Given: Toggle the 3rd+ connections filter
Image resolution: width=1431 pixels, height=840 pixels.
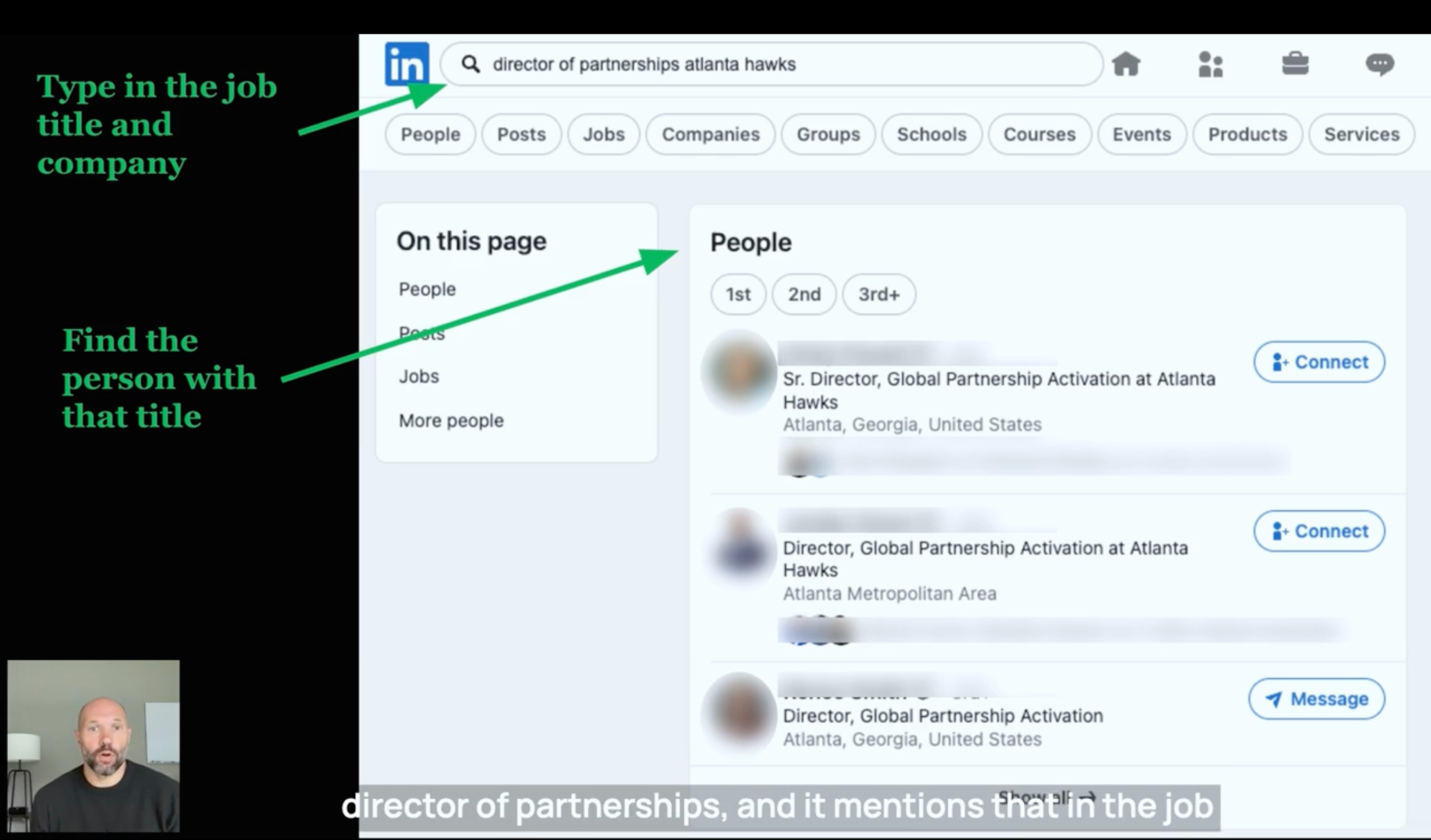Looking at the screenshot, I should click(879, 294).
